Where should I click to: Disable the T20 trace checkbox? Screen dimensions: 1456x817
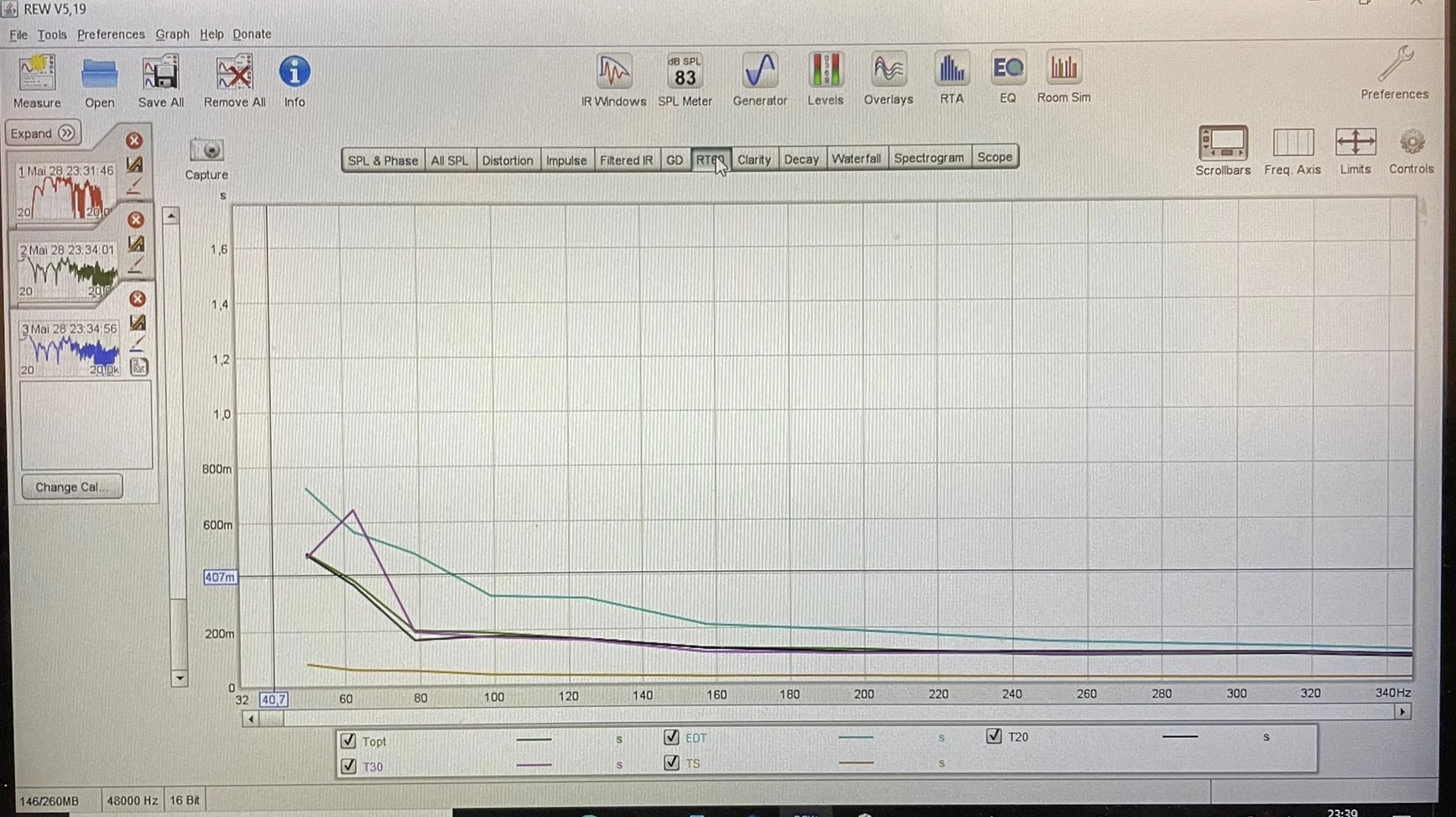pos(994,736)
